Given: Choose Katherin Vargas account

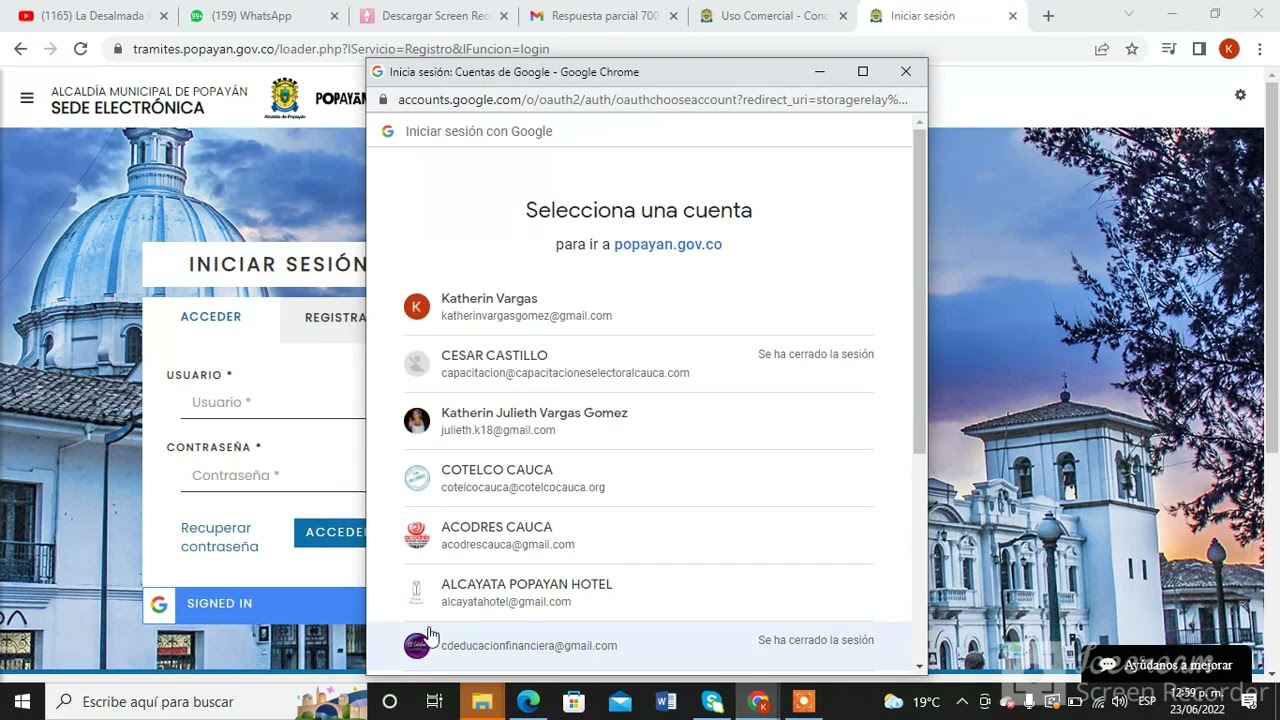Looking at the screenshot, I should (638, 307).
